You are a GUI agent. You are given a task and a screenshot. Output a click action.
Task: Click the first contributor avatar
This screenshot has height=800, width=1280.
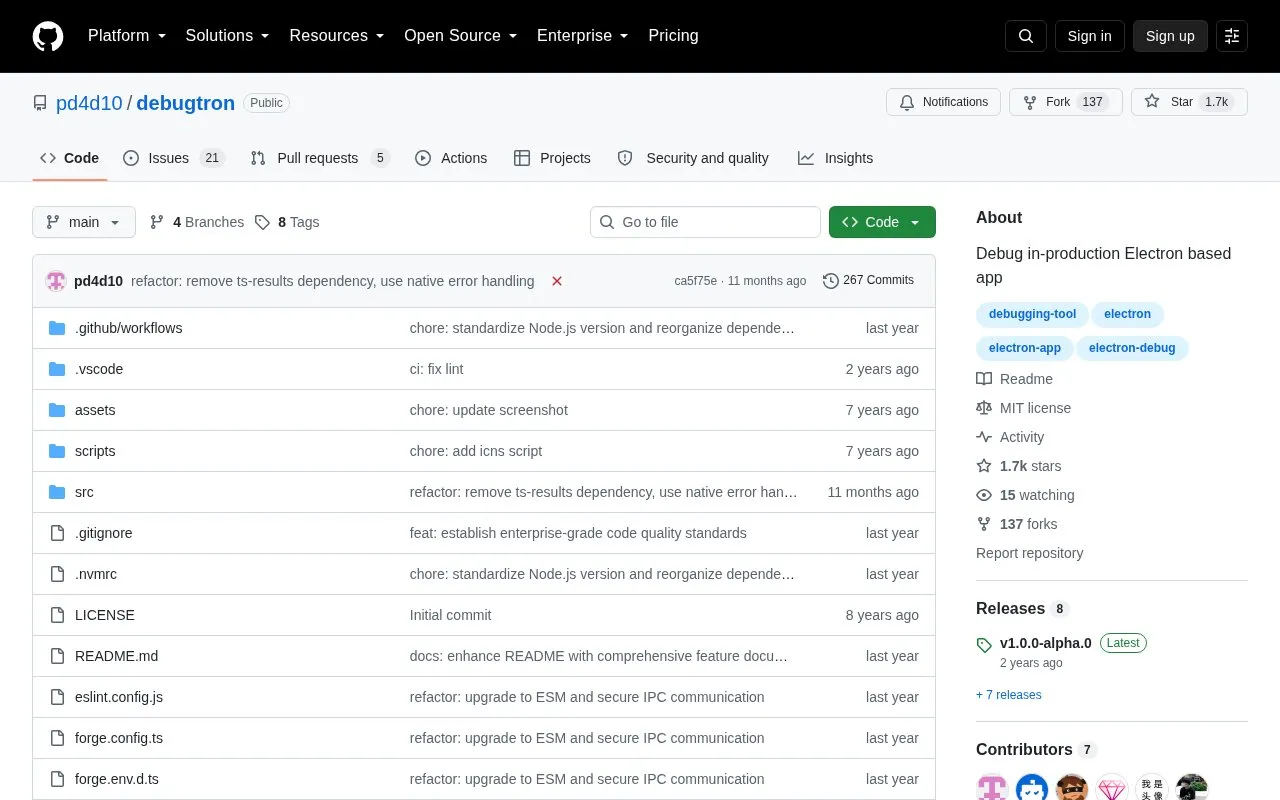pos(992,788)
